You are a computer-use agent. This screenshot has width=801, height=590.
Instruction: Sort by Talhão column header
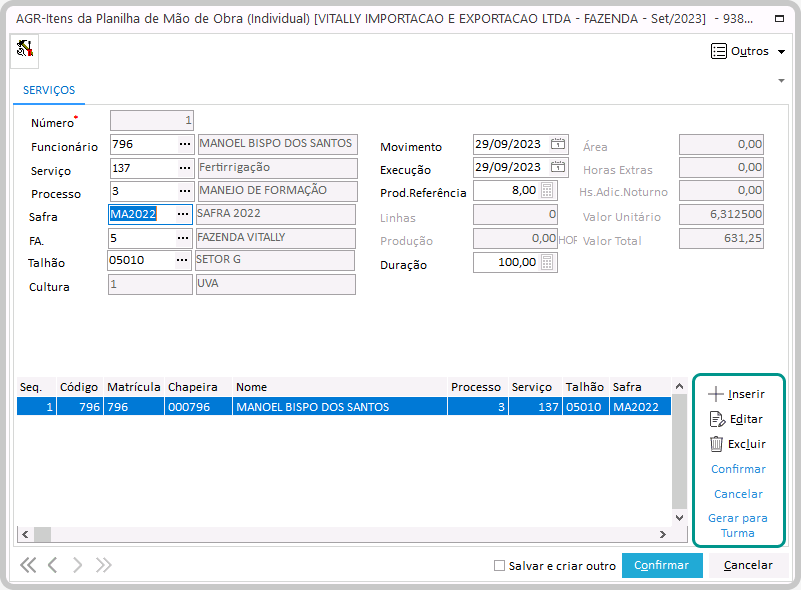[x=585, y=387]
